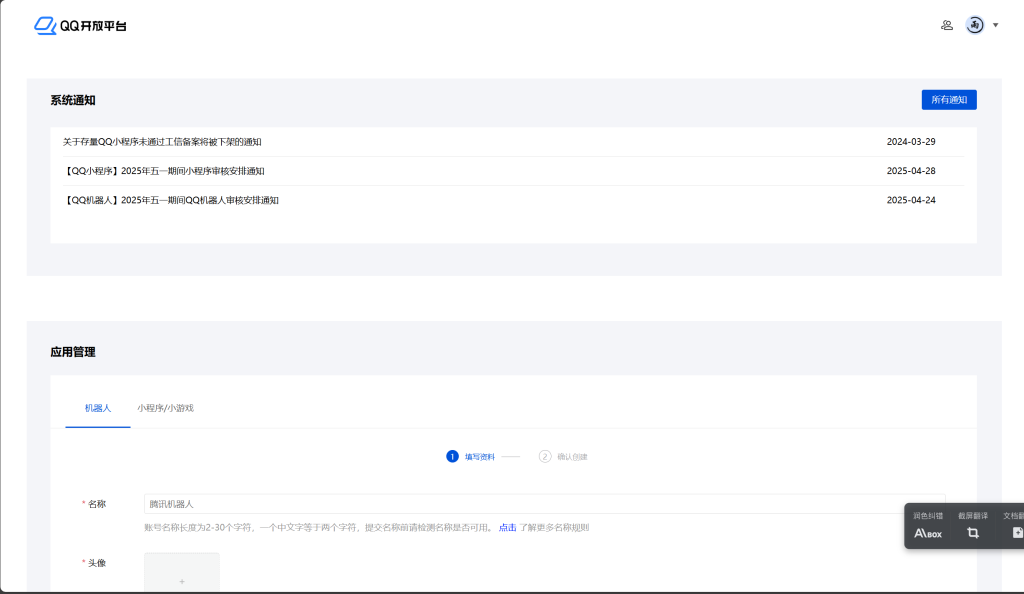The width and height of the screenshot is (1024, 594).
Task: Click the QQ开放平台 logo
Action: coord(80,25)
